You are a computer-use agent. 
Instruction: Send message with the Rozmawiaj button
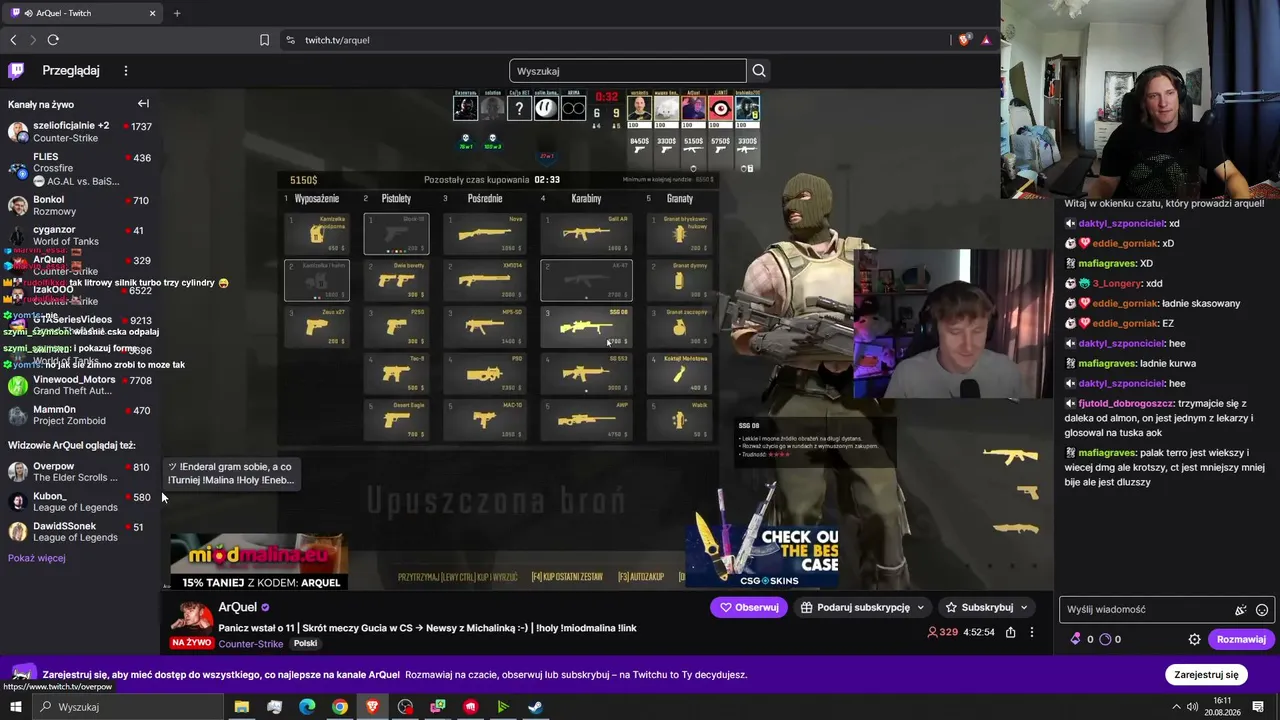tap(1241, 639)
